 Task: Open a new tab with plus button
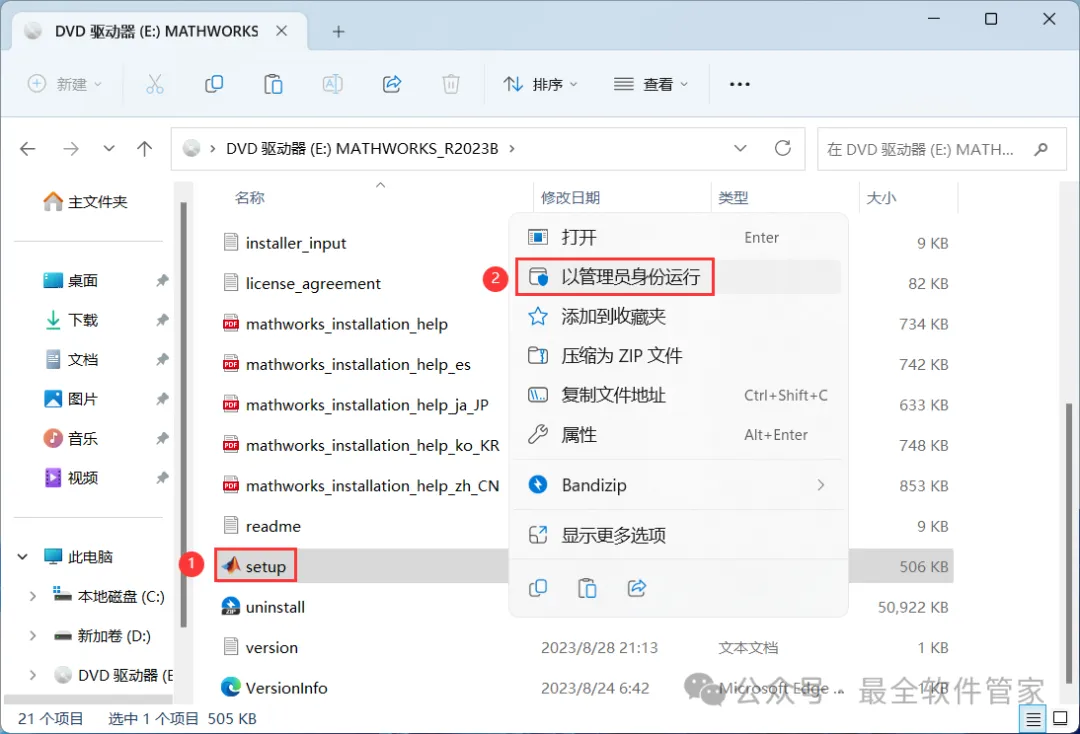338,31
